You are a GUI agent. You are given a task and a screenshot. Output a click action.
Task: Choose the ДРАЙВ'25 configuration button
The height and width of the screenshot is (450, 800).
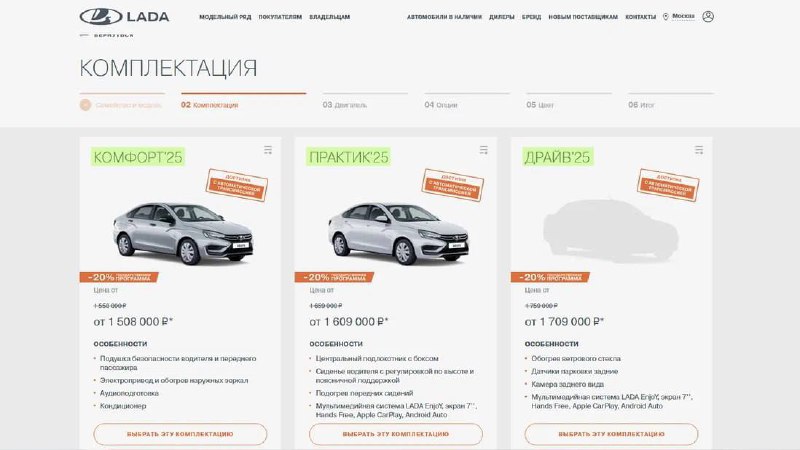(611, 434)
